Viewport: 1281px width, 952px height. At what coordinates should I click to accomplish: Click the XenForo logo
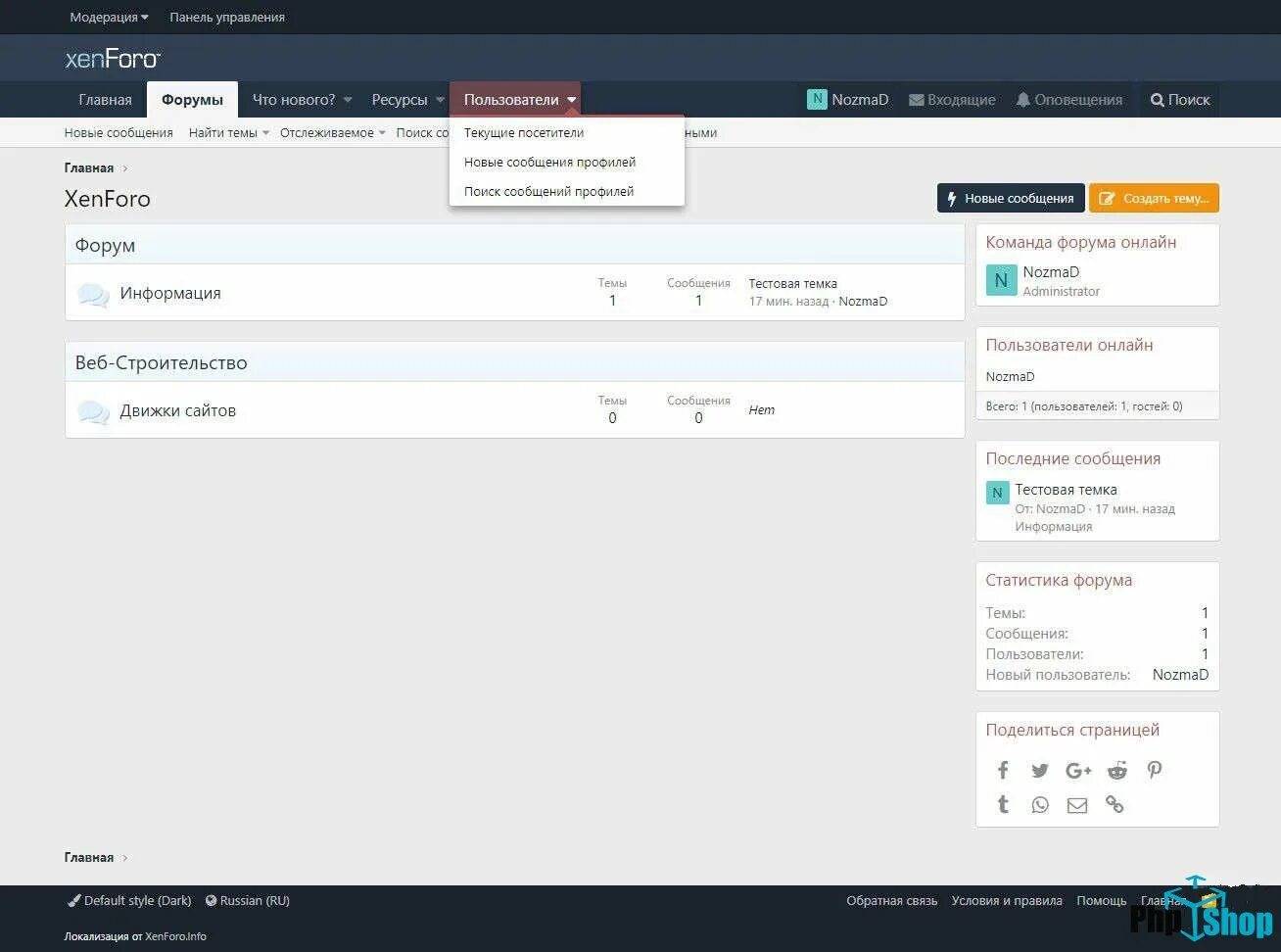click(x=113, y=59)
